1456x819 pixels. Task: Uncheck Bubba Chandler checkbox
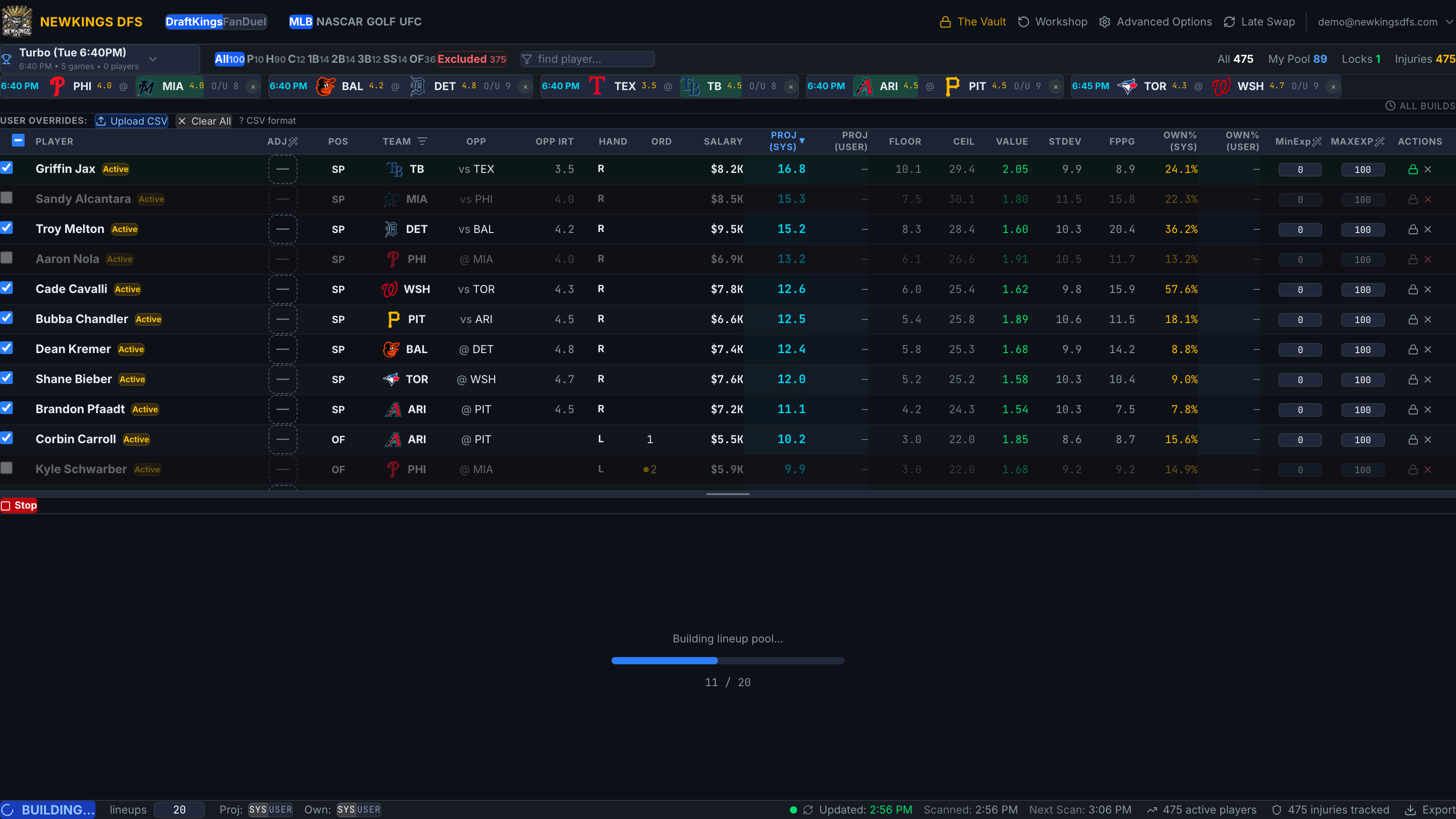(7, 318)
